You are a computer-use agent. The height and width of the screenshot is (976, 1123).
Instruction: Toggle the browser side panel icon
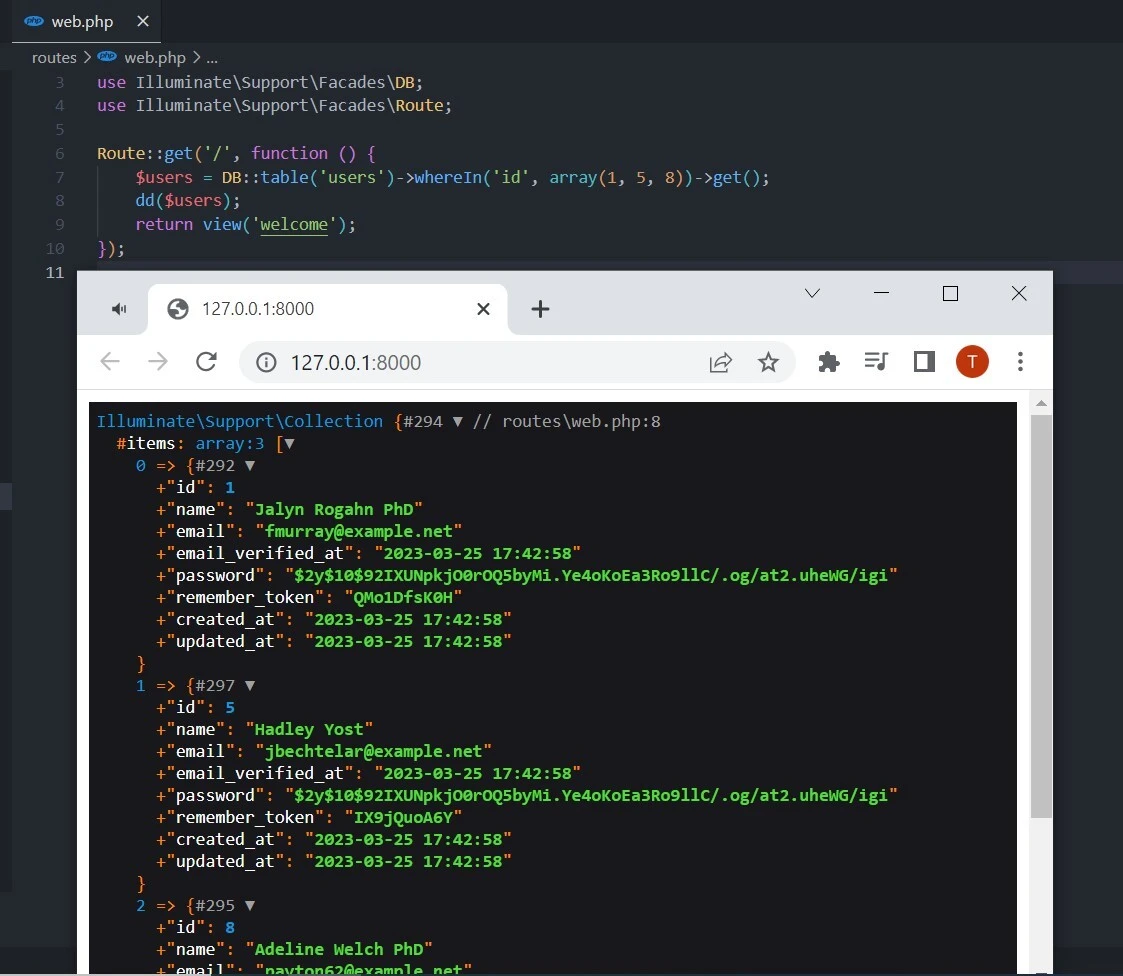tap(924, 362)
